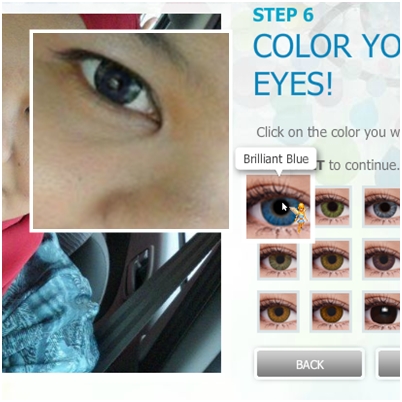Pick the gray eye color in top row
The image size is (402, 402).
[x=382, y=207]
